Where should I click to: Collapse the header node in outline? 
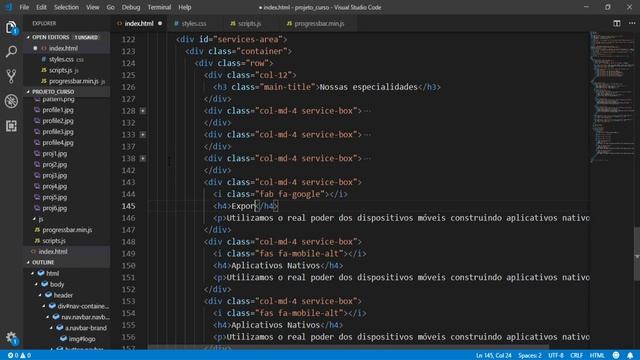[40, 295]
